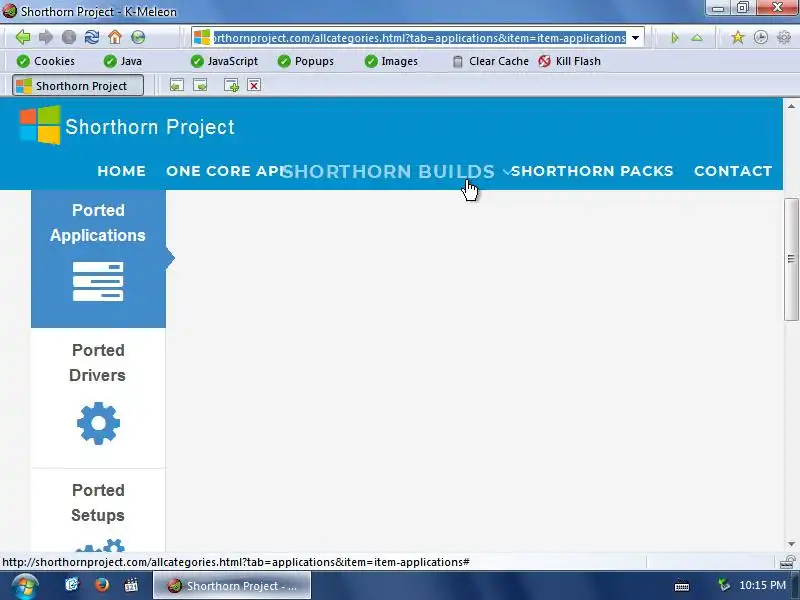Screen dimensions: 800x600
Task: Open the Windows Start orb
Action: pos(25,586)
